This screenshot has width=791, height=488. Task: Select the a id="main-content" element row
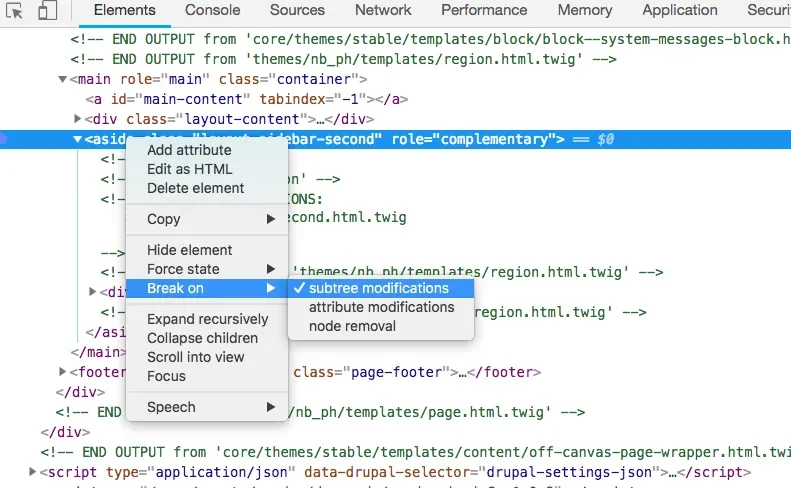(247, 99)
